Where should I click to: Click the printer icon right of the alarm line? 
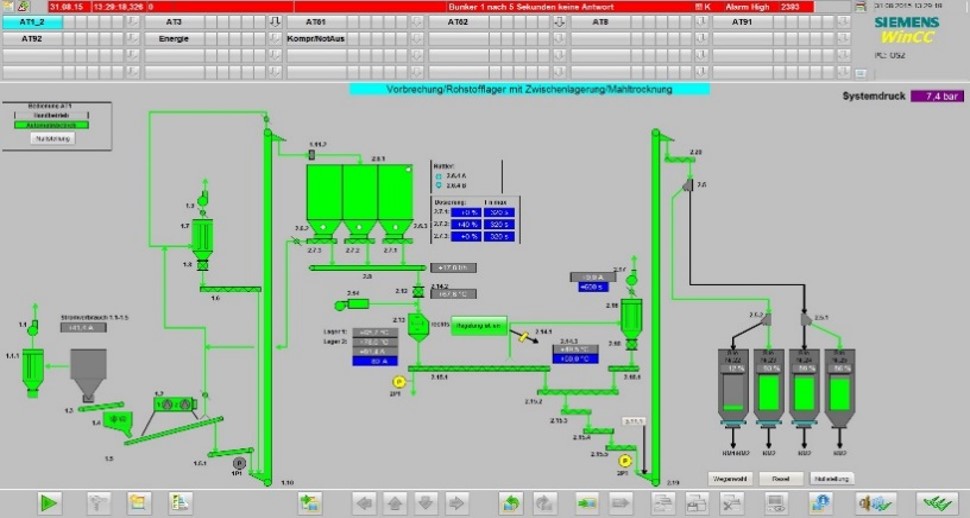click(860, 7)
